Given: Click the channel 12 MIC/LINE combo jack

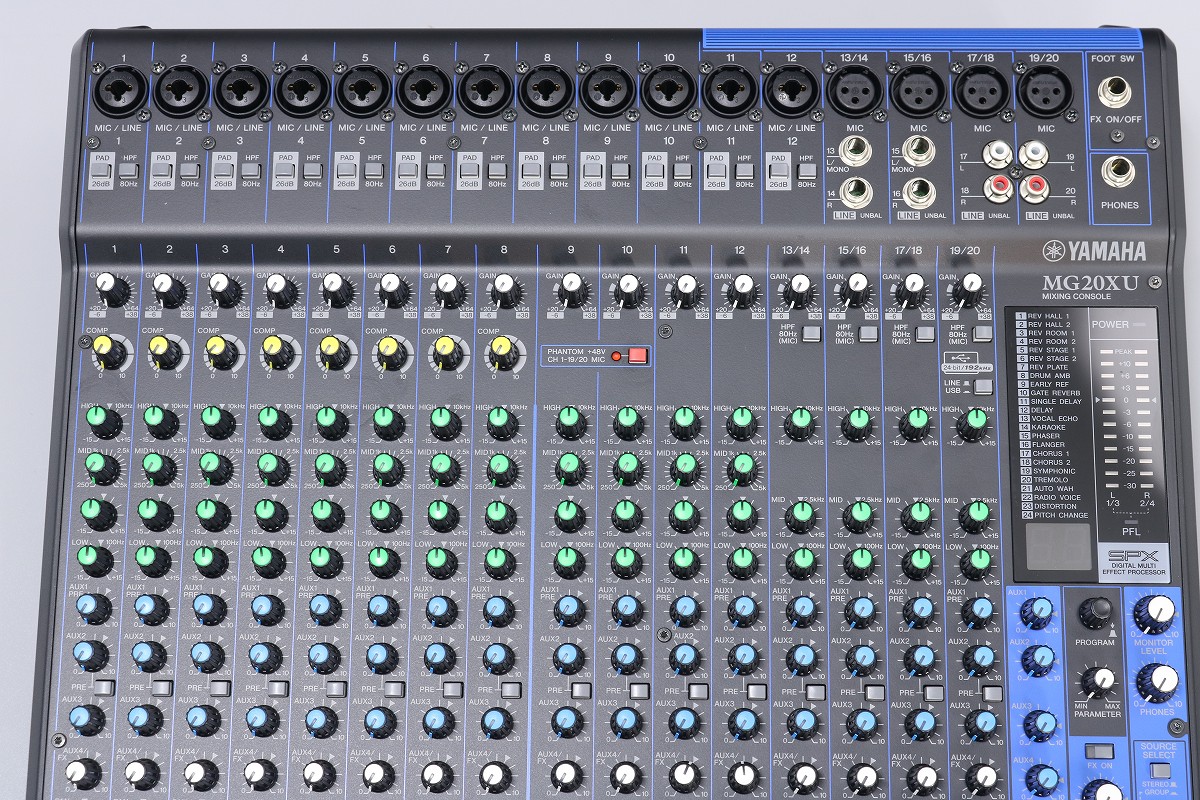Looking at the screenshot, I should pos(790,91).
